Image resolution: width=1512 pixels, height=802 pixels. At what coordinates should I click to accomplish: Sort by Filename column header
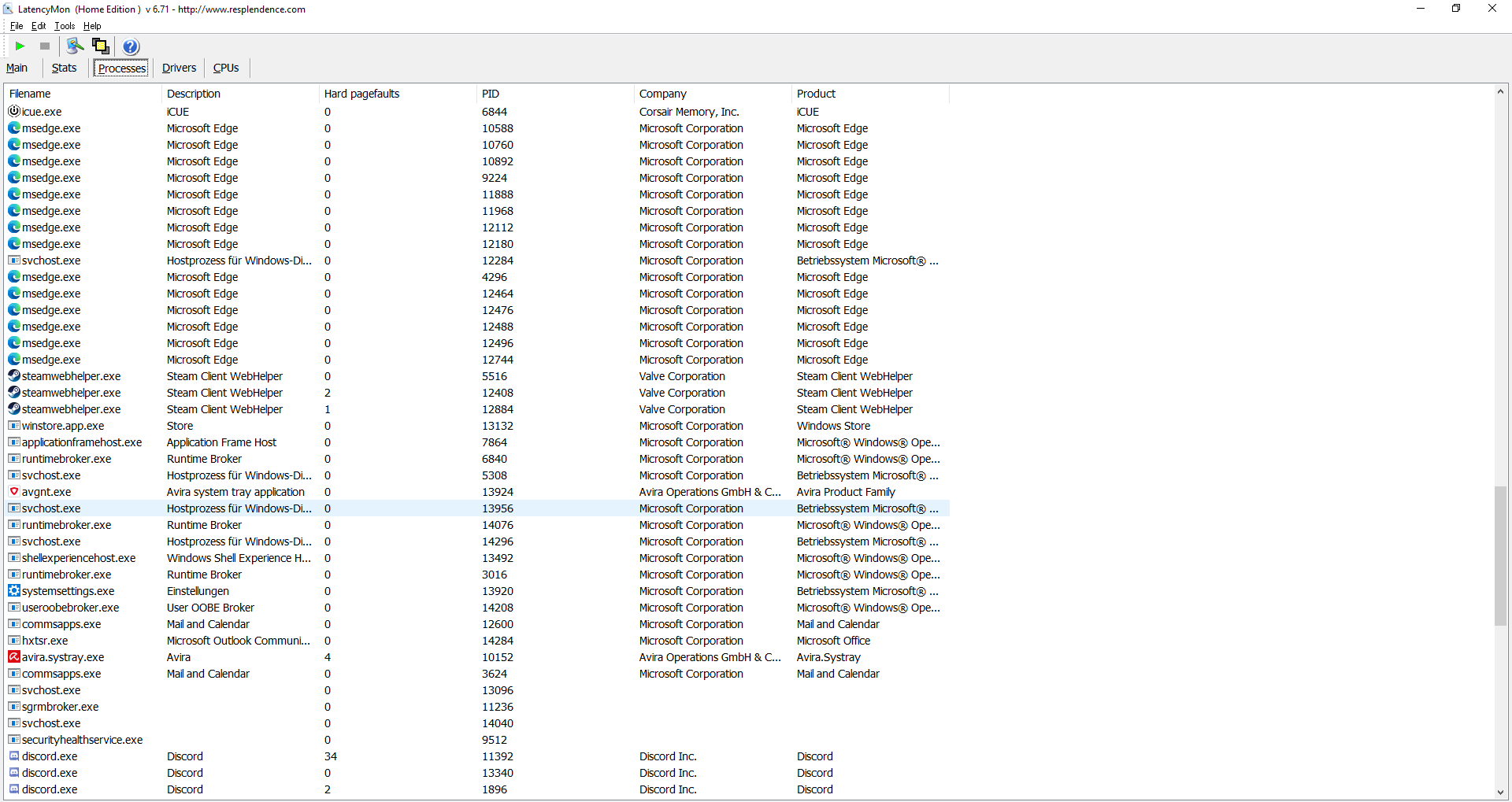point(83,94)
